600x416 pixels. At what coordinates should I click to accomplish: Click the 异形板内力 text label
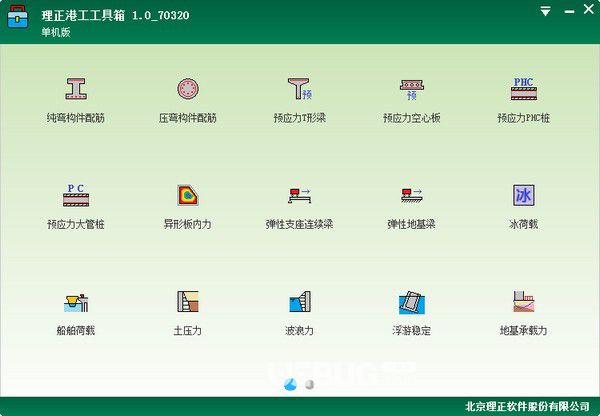188,224
